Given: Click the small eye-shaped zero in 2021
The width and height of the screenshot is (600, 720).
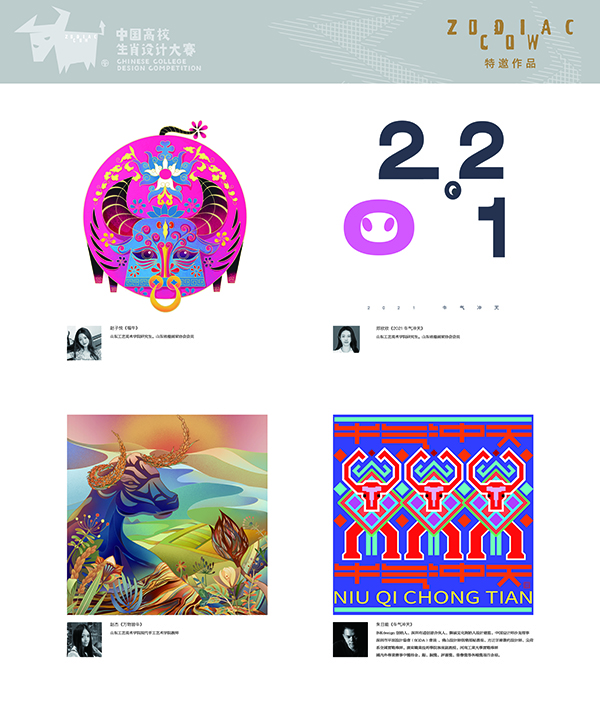Looking at the screenshot, I should click(x=453, y=190).
